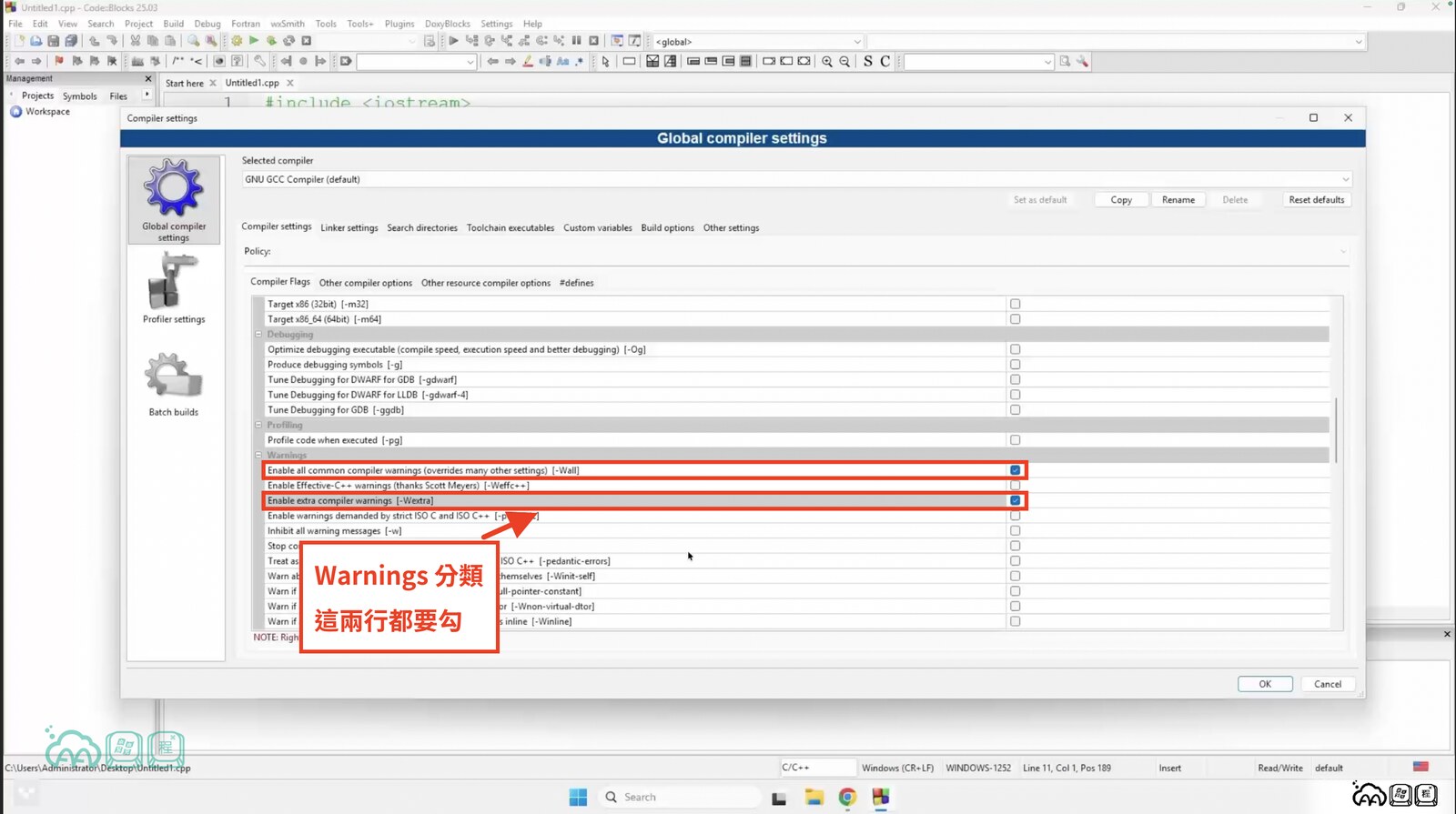Uncheck the -Wextra warnings checkbox
1456x814 pixels.
click(1015, 500)
